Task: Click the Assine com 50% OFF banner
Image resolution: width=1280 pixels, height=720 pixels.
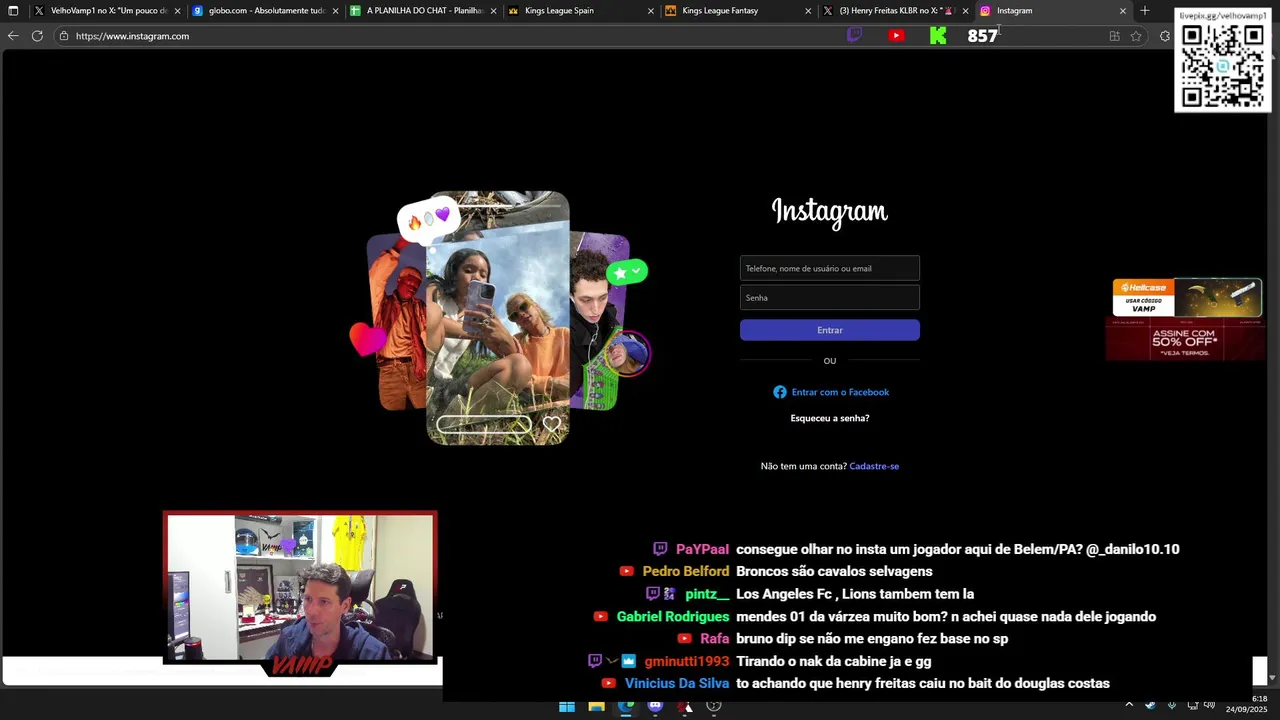Action: point(1185,340)
